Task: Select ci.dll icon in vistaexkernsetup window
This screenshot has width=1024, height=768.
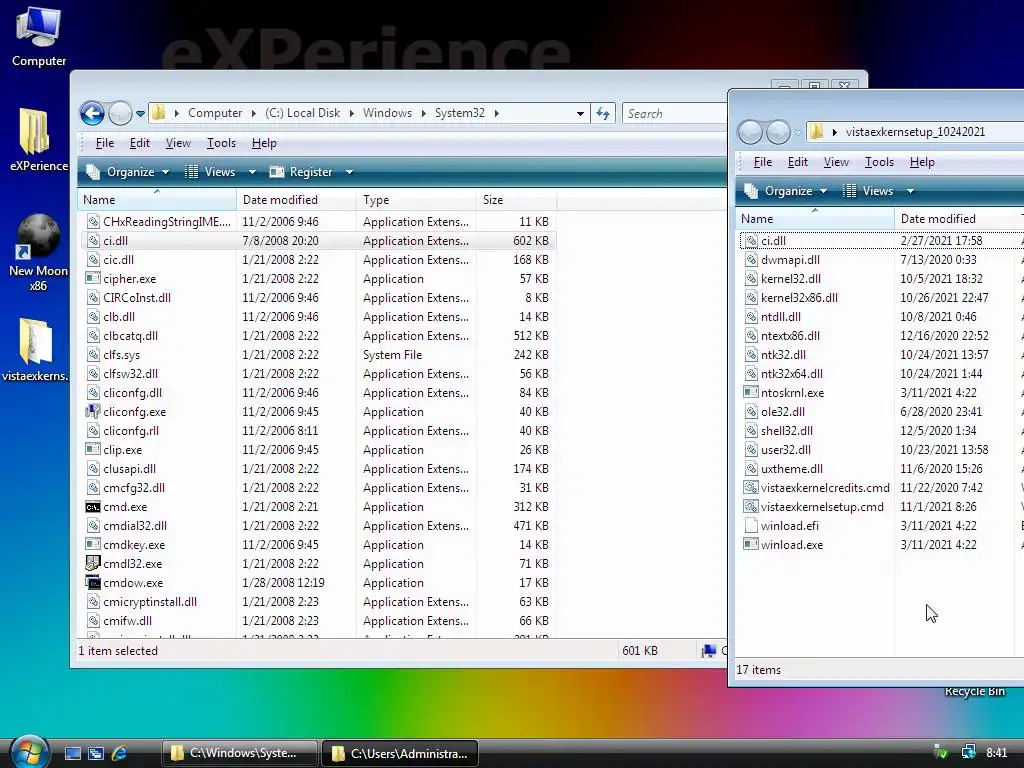Action: pyautogui.click(x=751, y=241)
